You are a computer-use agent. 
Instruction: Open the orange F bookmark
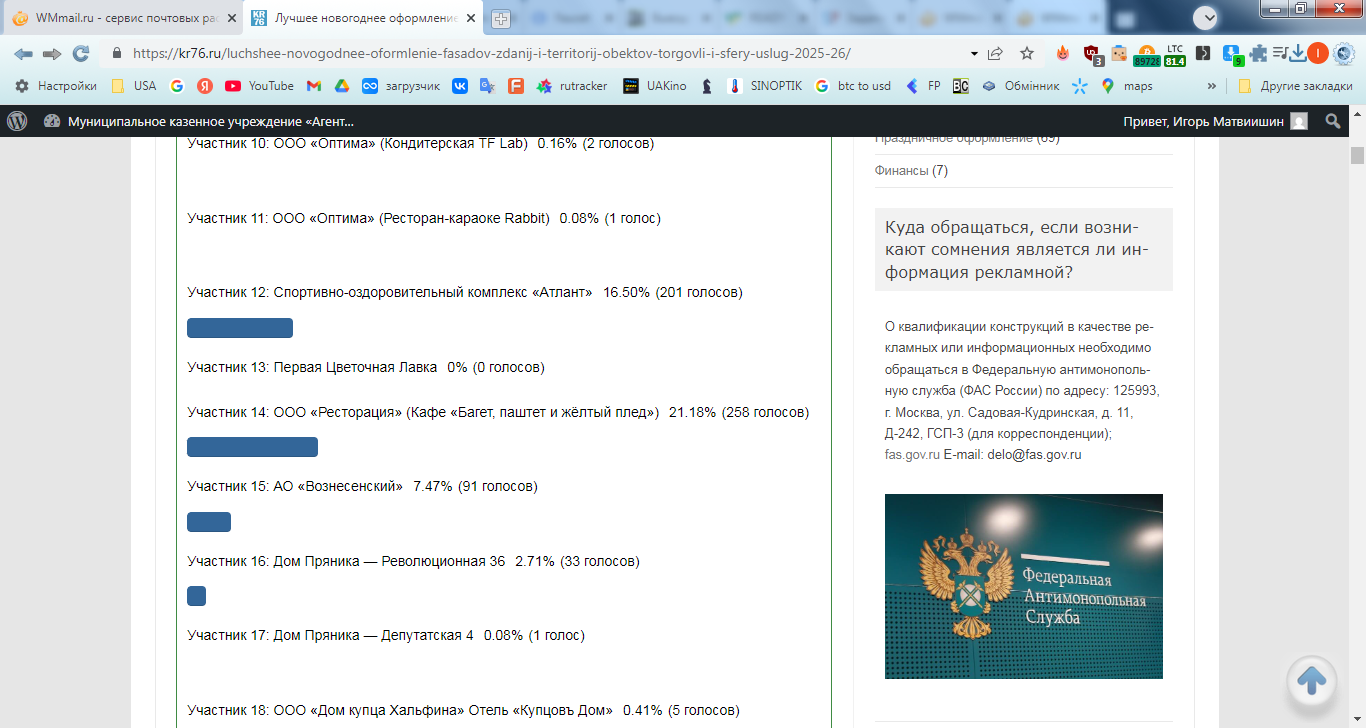point(516,86)
